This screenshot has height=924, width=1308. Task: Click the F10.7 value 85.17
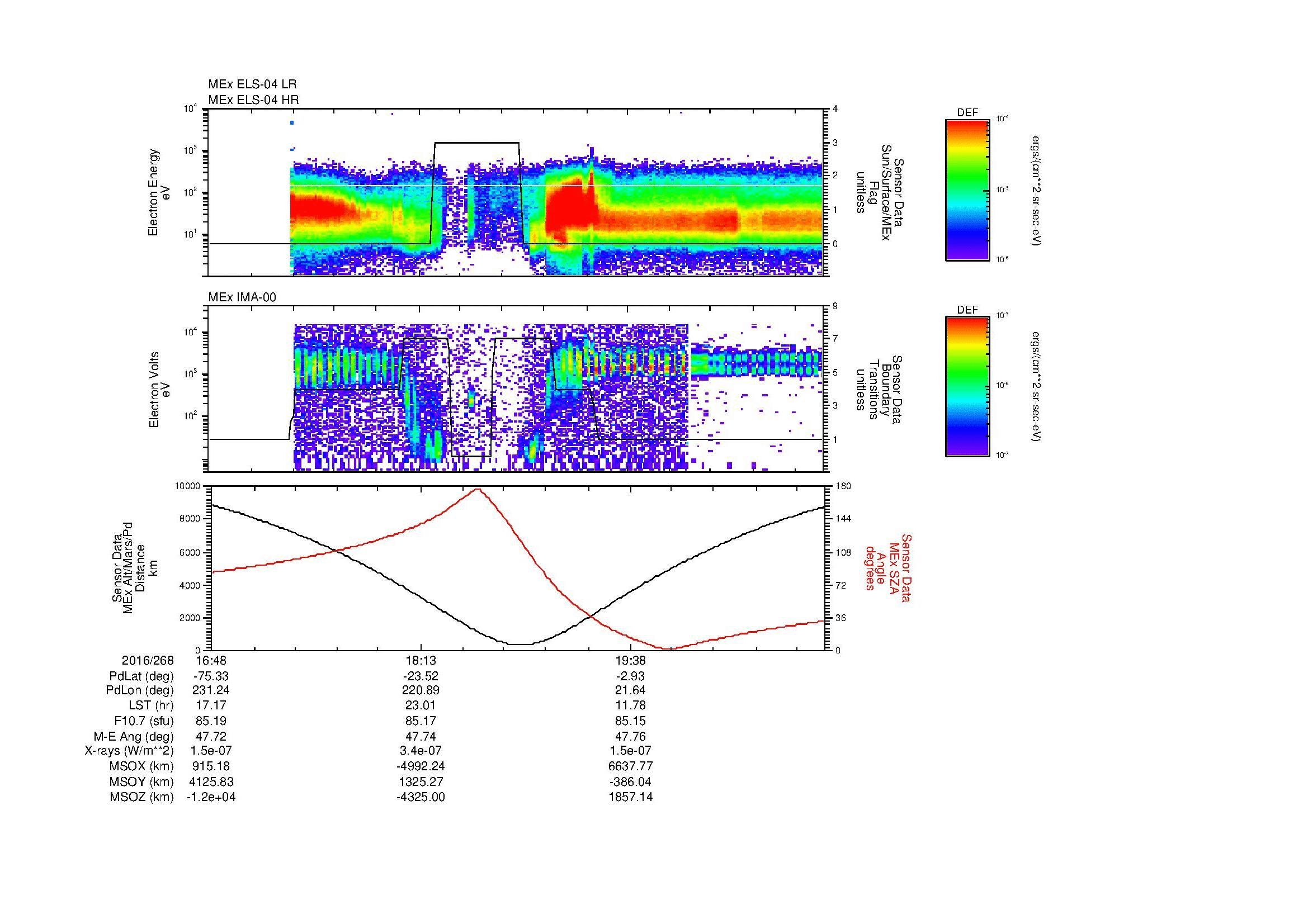tap(421, 721)
